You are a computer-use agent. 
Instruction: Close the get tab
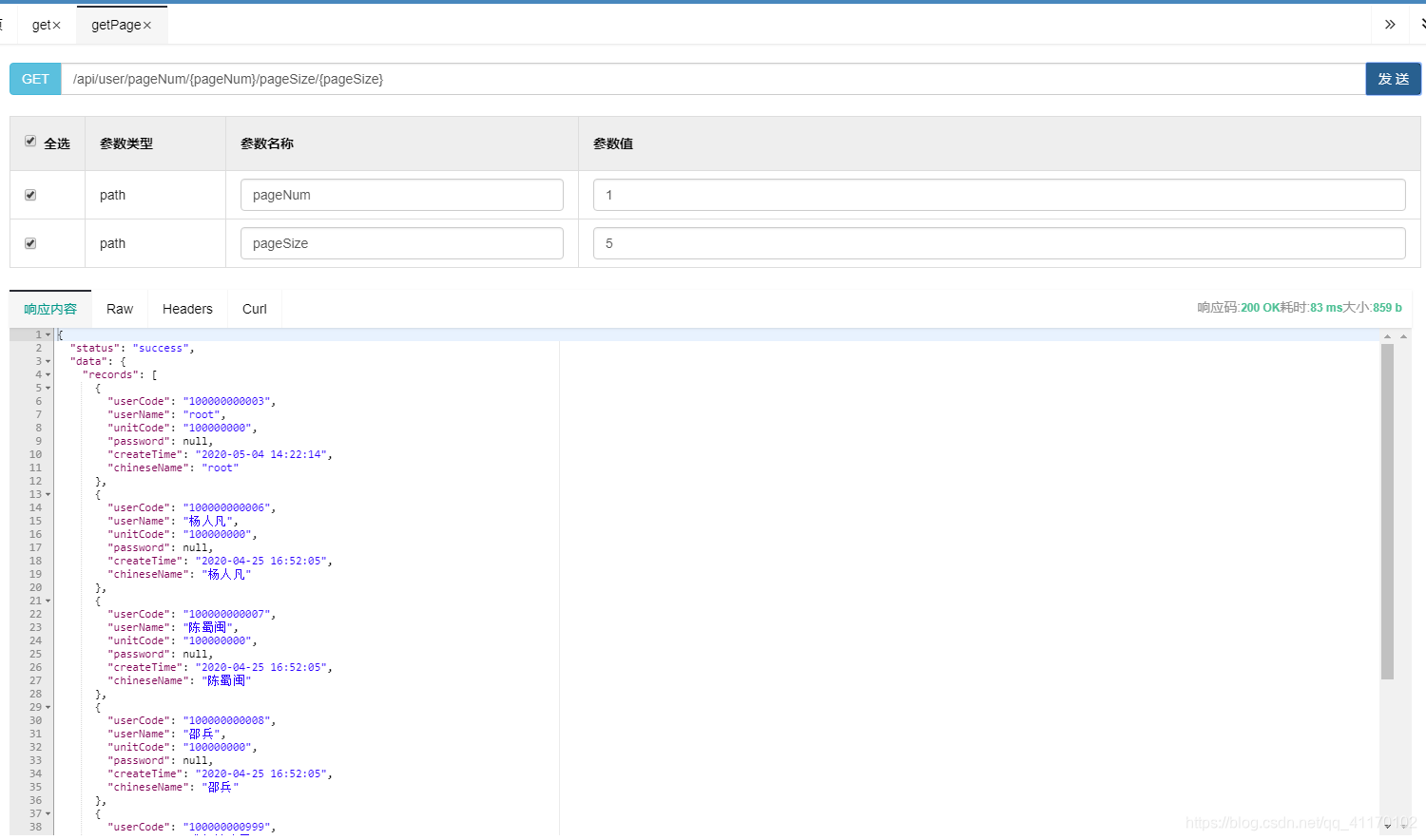(x=56, y=26)
